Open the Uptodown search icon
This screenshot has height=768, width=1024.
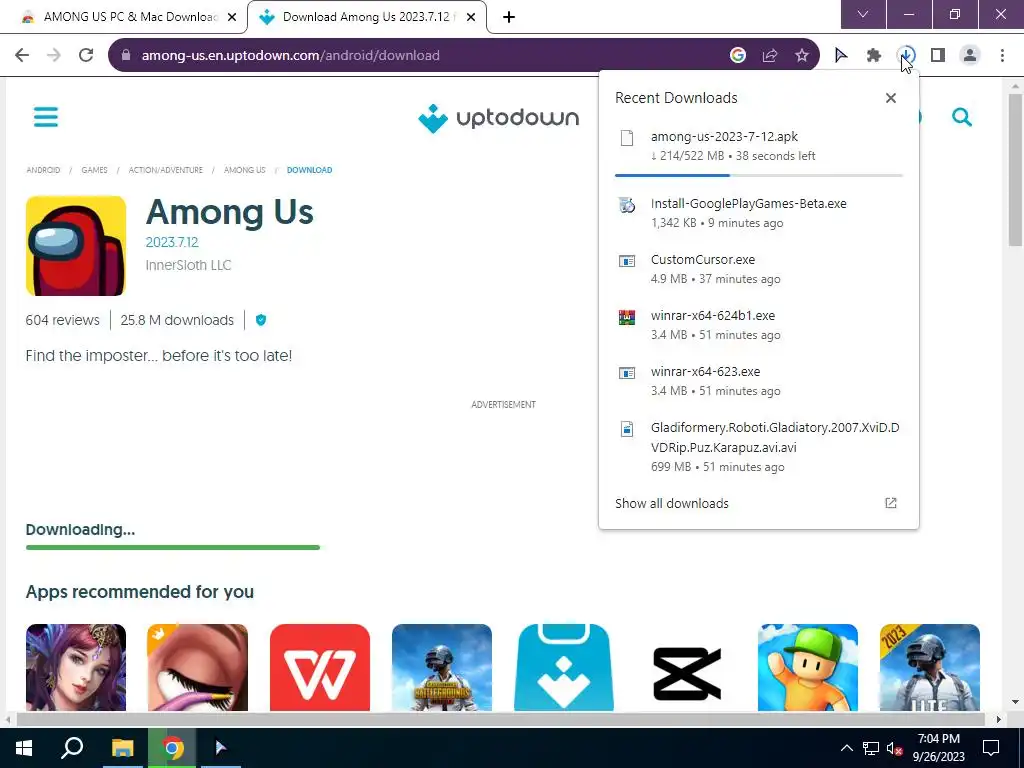[x=962, y=118]
